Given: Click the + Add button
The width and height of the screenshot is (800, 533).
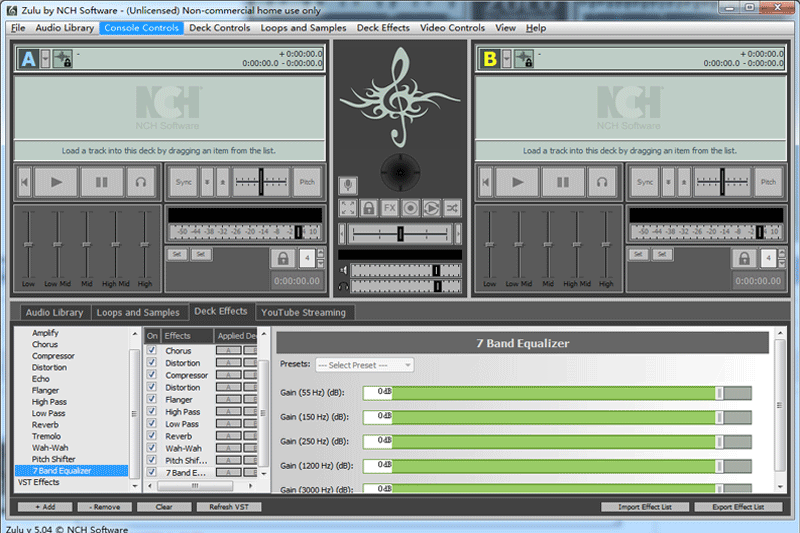Looking at the screenshot, I should [45, 507].
